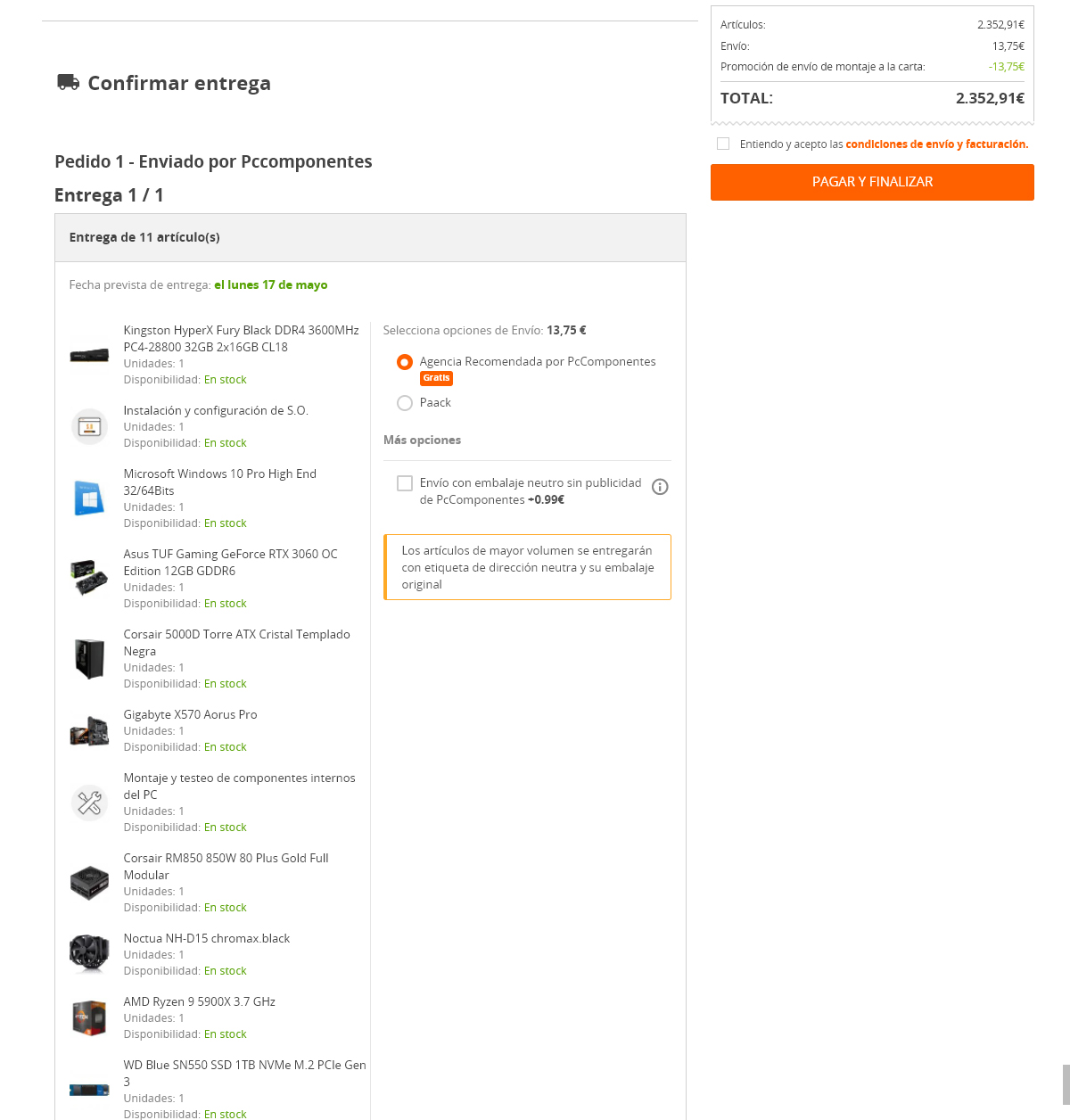The width and height of the screenshot is (1070, 1120).
Task: Click the Kingston HyperX RAM thumbnail
Action: tap(89, 355)
